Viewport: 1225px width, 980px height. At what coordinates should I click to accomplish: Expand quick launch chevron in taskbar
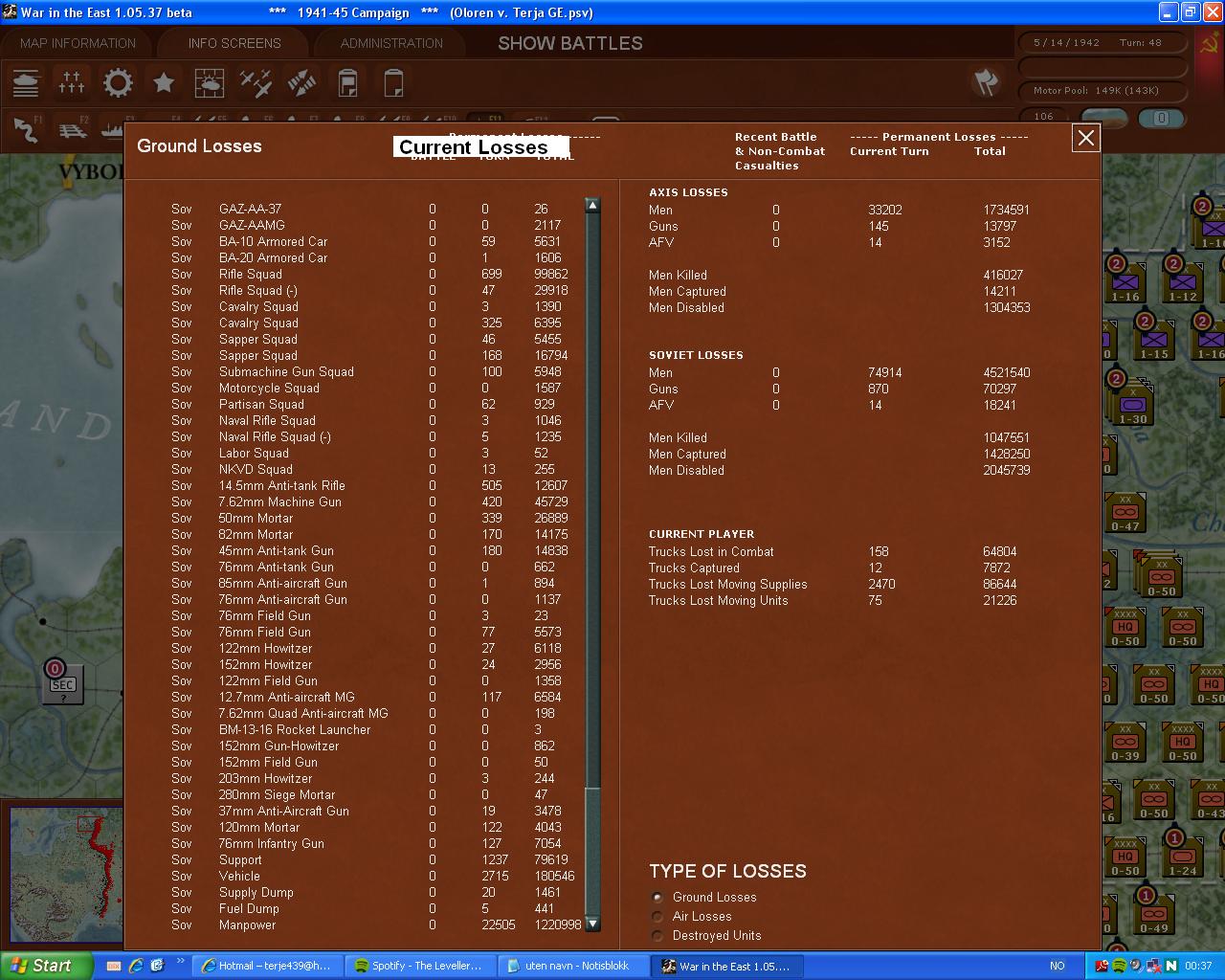180,961
